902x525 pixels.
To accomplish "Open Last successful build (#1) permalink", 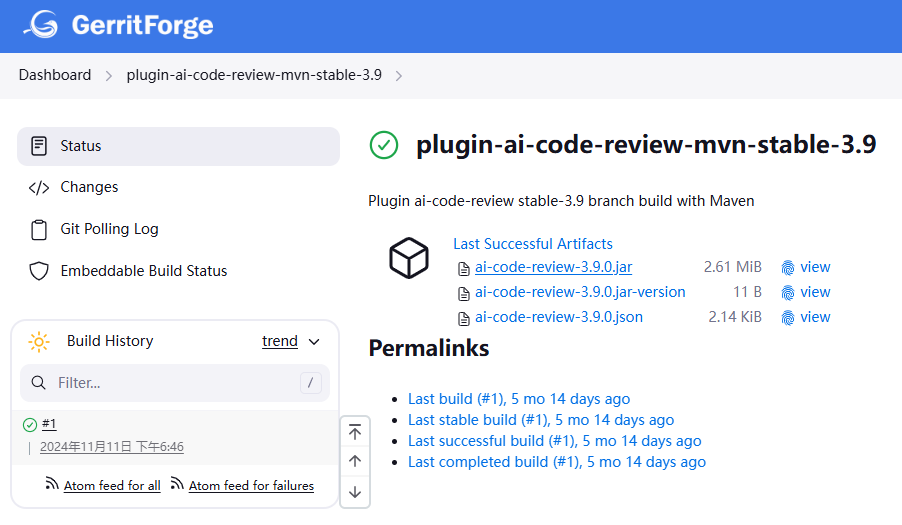I will [x=555, y=441].
